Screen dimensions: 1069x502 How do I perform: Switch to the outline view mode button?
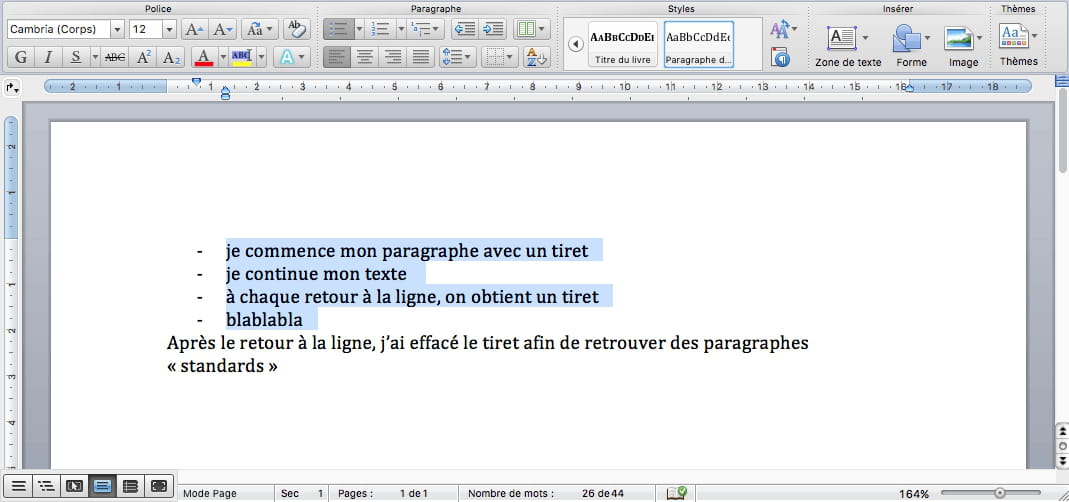click(x=45, y=487)
